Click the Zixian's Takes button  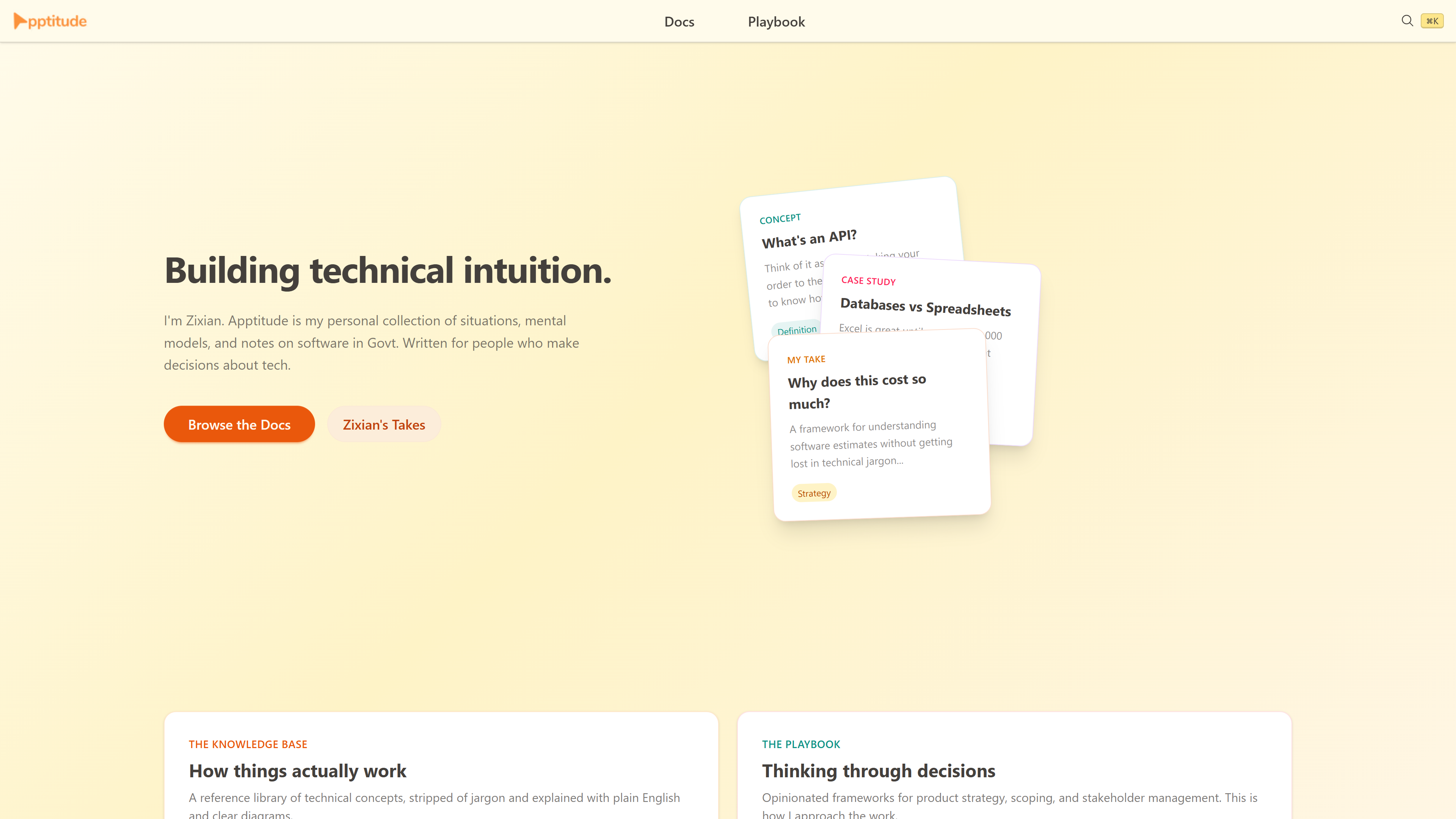point(384,425)
